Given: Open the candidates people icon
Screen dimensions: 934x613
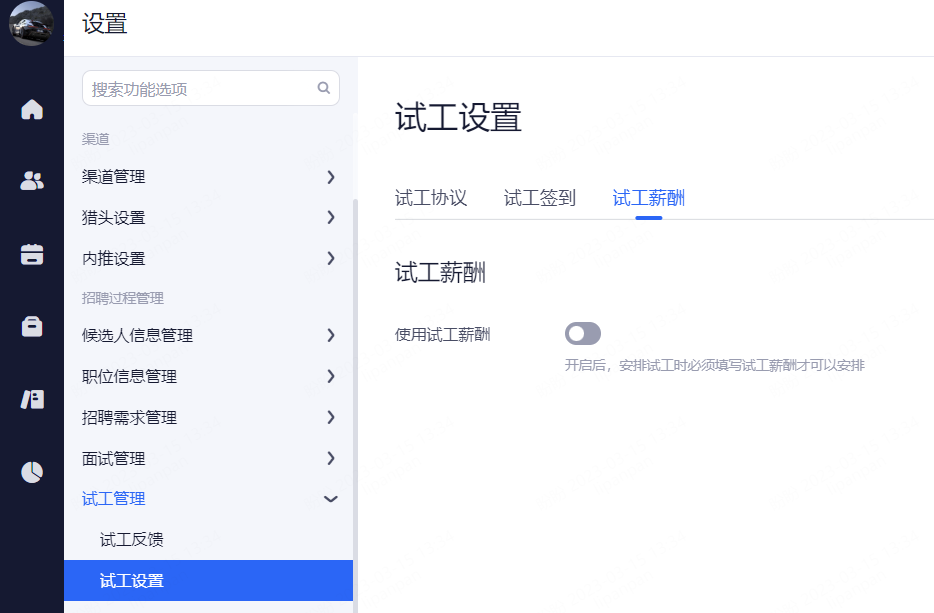Looking at the screenshot, I should (32, 181).
